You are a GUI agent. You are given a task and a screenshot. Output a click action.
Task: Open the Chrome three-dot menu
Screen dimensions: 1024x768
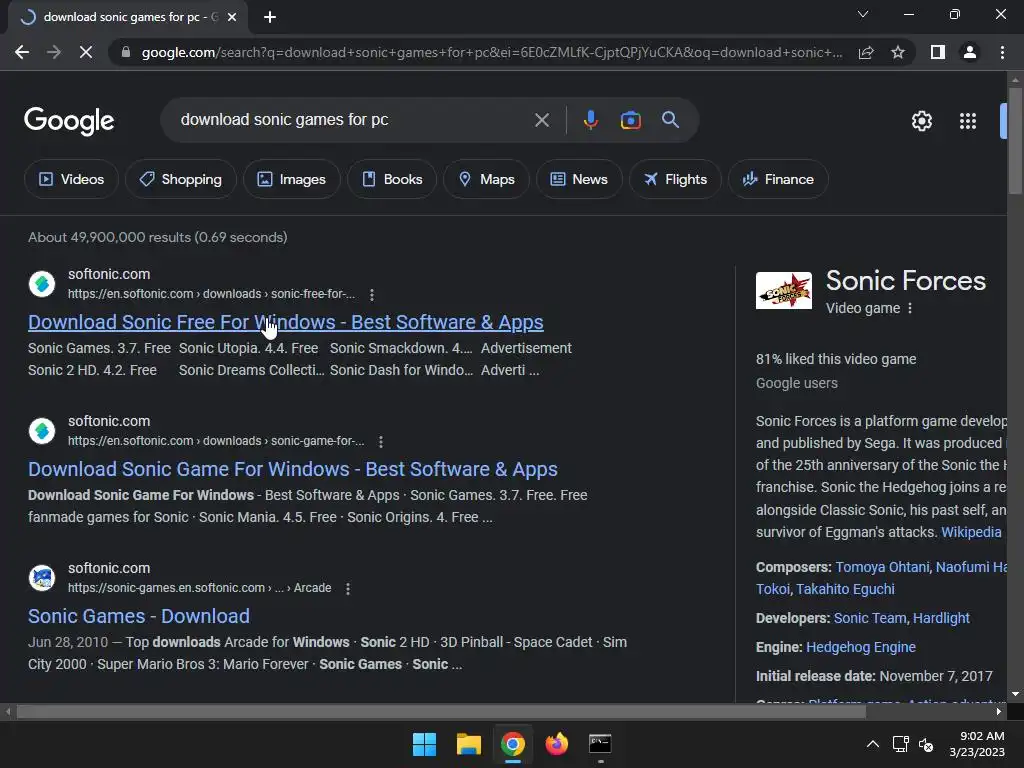[x=1002, y=52]
